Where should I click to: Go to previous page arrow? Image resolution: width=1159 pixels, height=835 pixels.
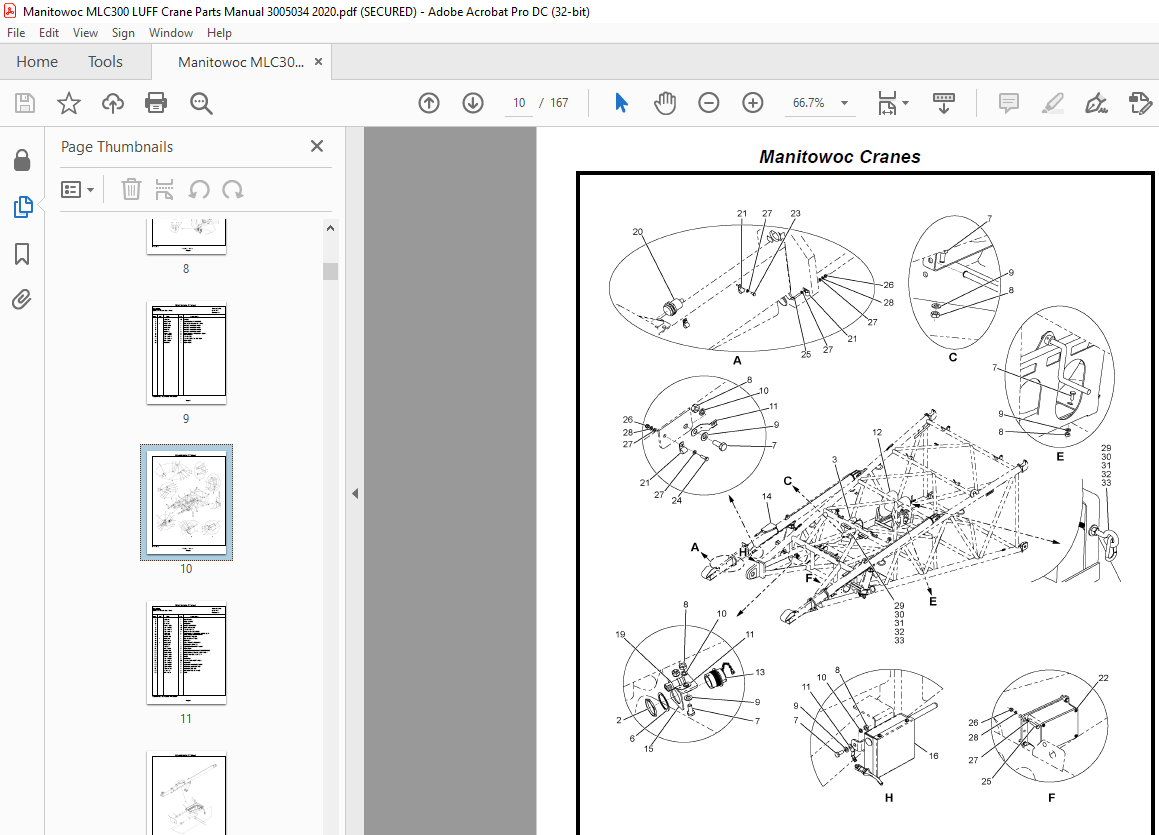(x=429, y=103)
